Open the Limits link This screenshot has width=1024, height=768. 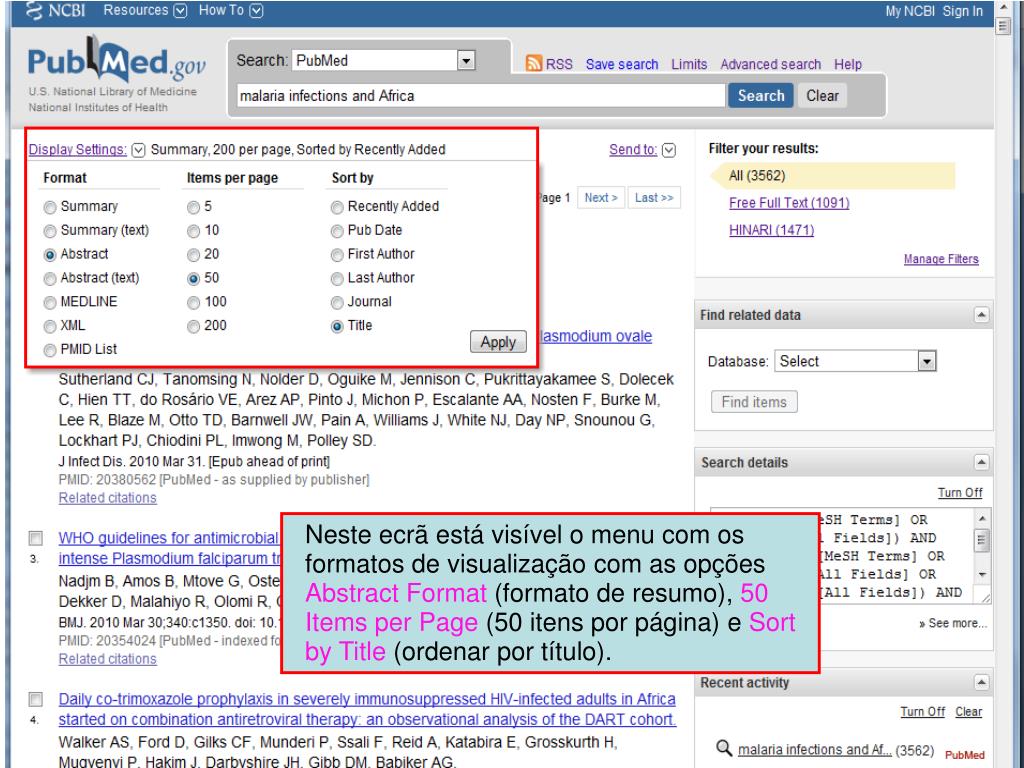coord(689,64)
